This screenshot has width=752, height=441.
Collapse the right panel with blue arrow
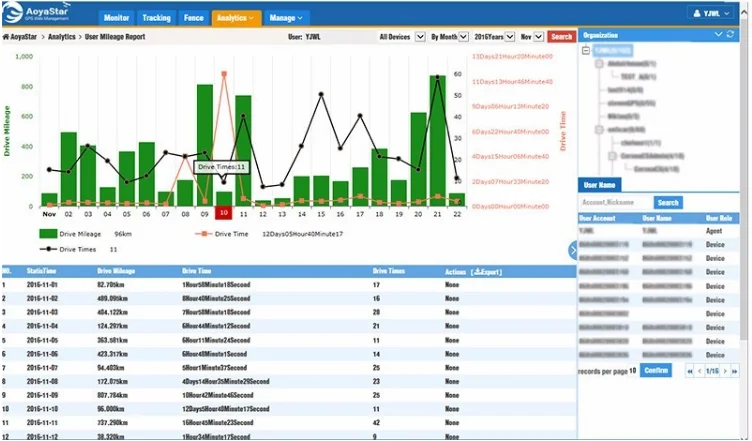(573, 251)
